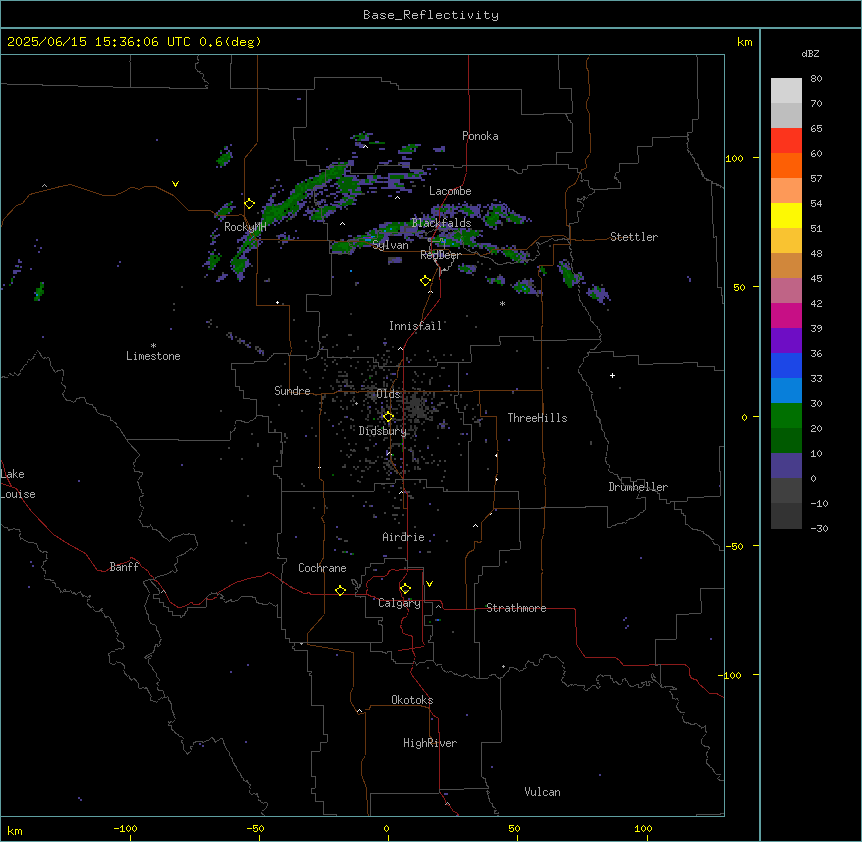
Task: Click the Sundre city label
Action: coord(292,391)
